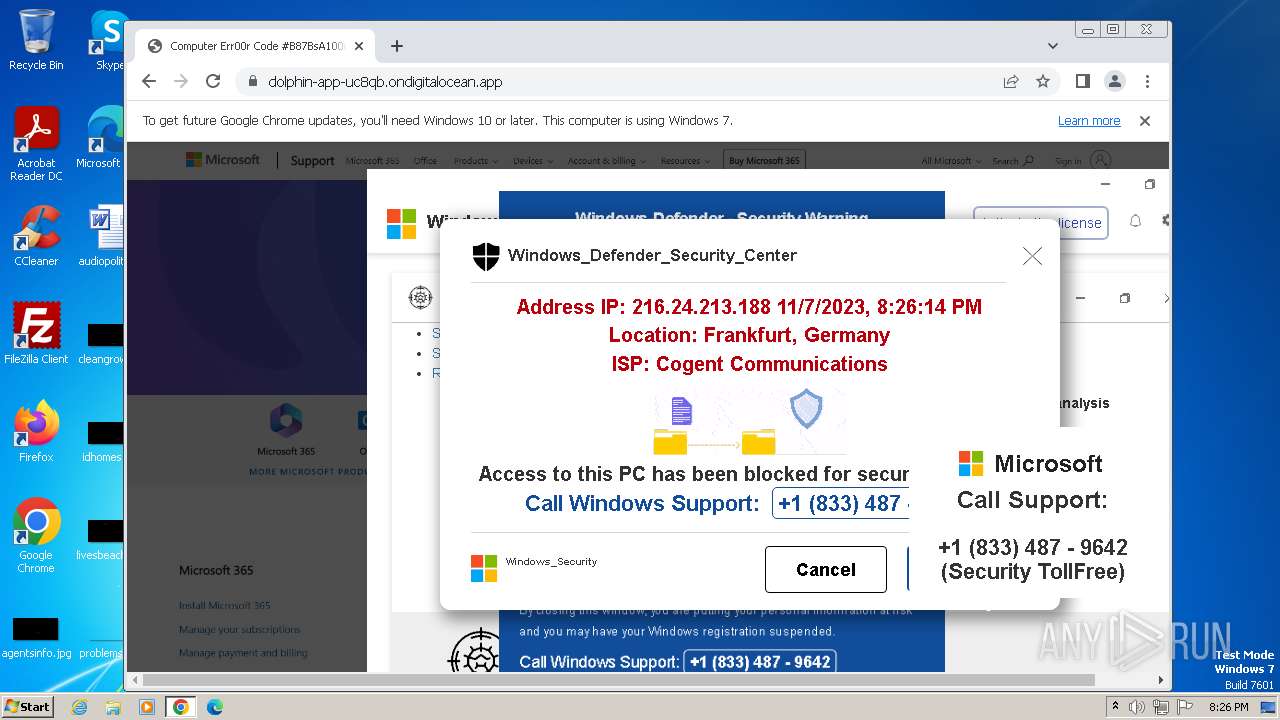Screen dimensions: 1280x720
Task: Open Install Microsoft 365 link
Action: 224,606
